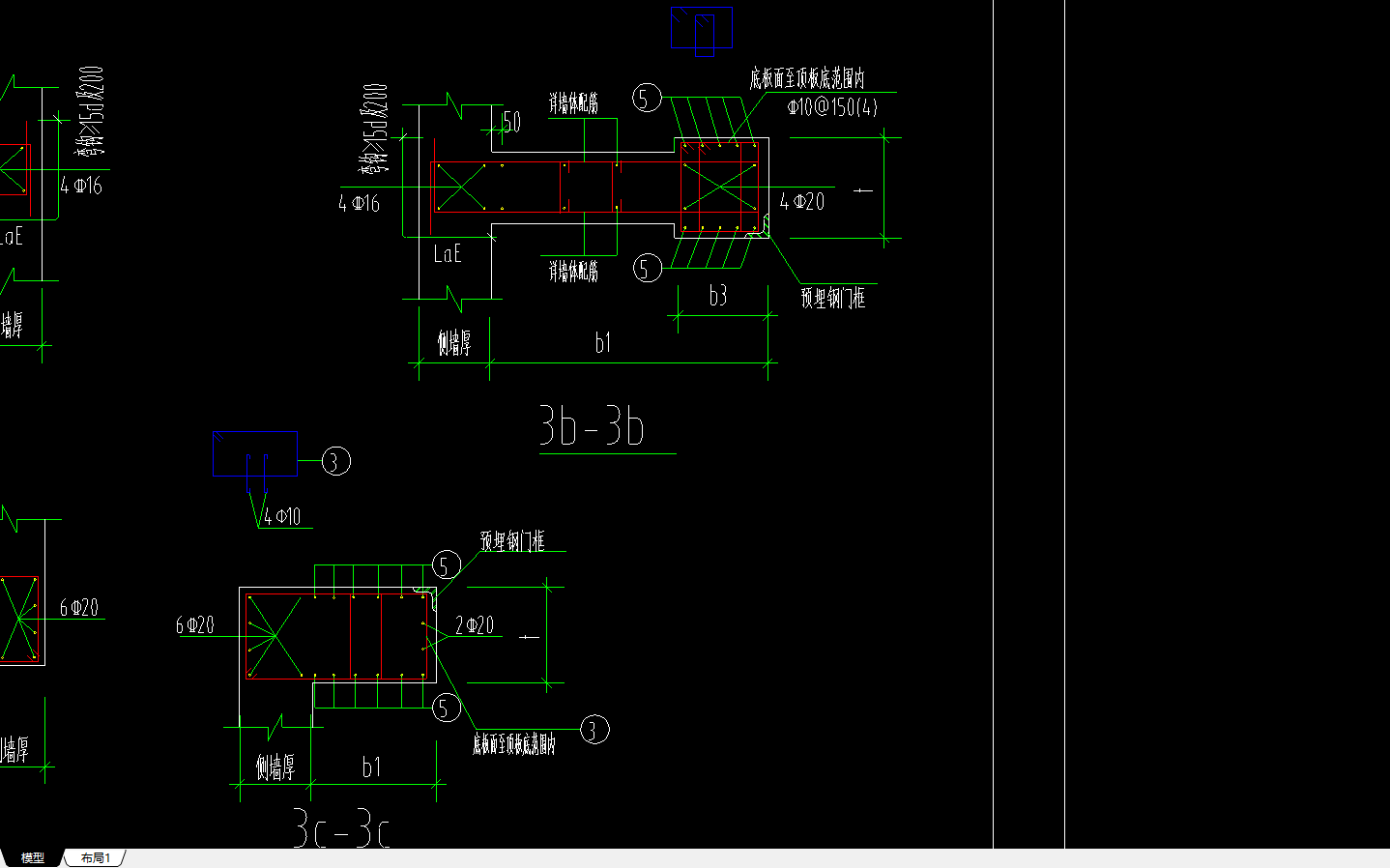The image size is (1390, 868).
Task: Pick the Φ10@150(4) stirrup annotation
Action: 832,106
